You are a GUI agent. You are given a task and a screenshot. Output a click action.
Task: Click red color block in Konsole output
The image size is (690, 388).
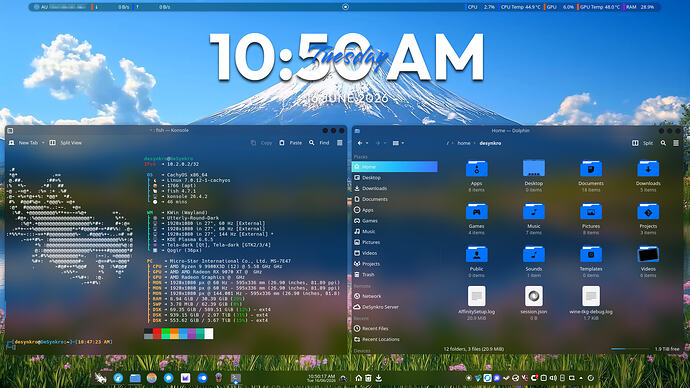point(157,334)
